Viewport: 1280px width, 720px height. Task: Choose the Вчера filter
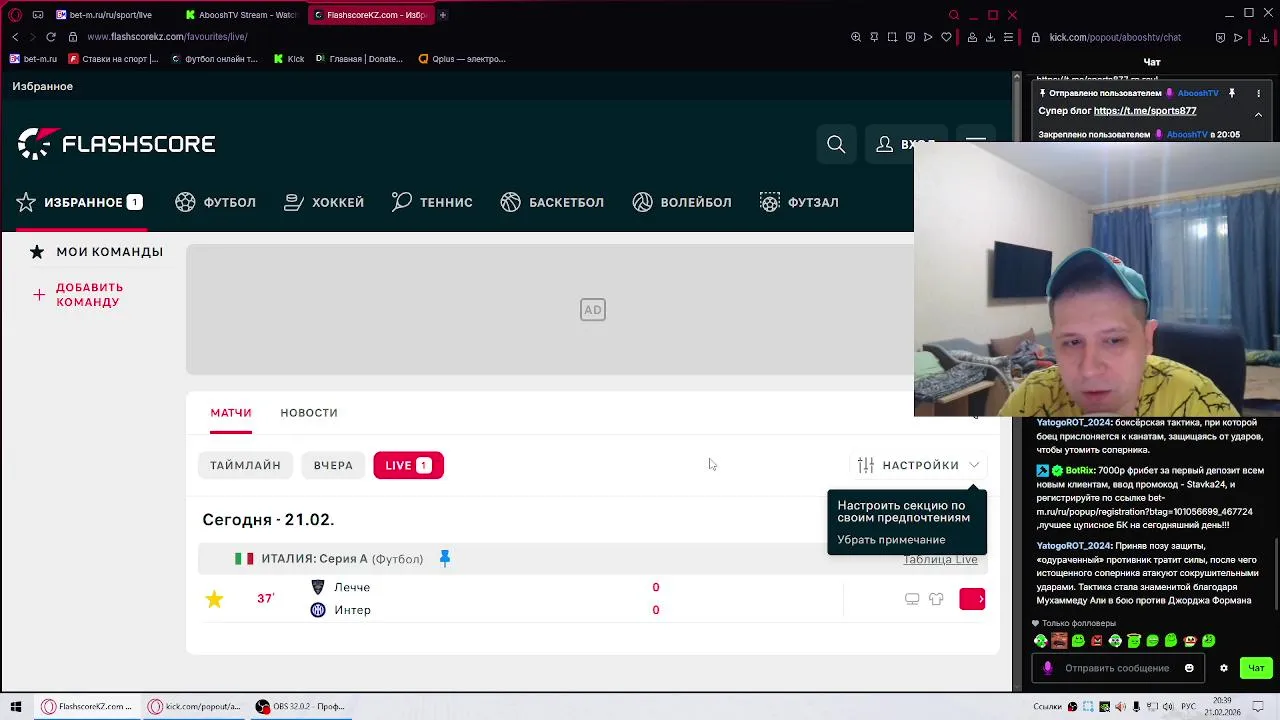tap(333, 465)
